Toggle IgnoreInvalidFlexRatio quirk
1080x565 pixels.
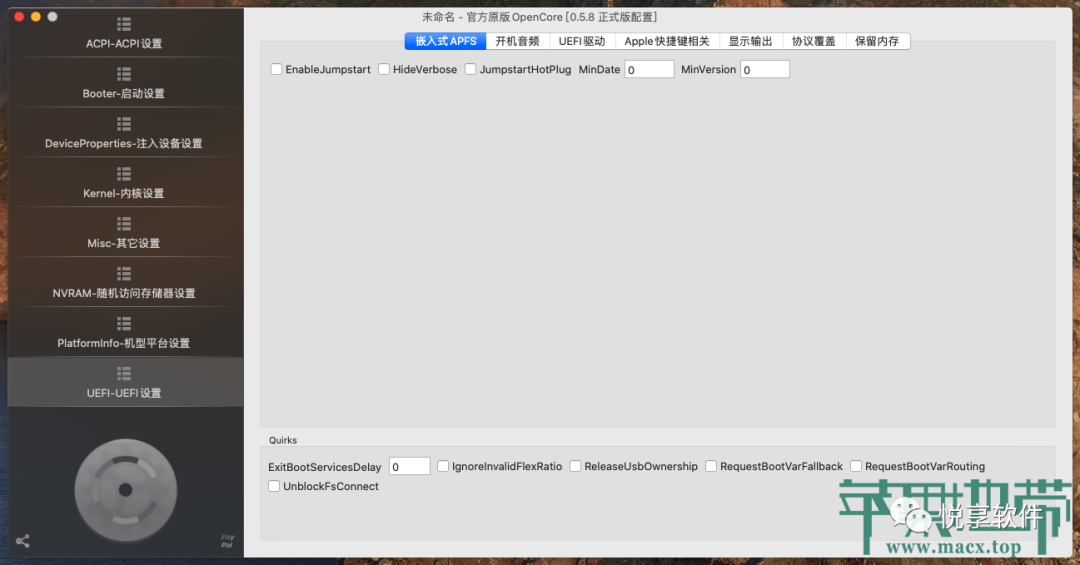point(443,466)
